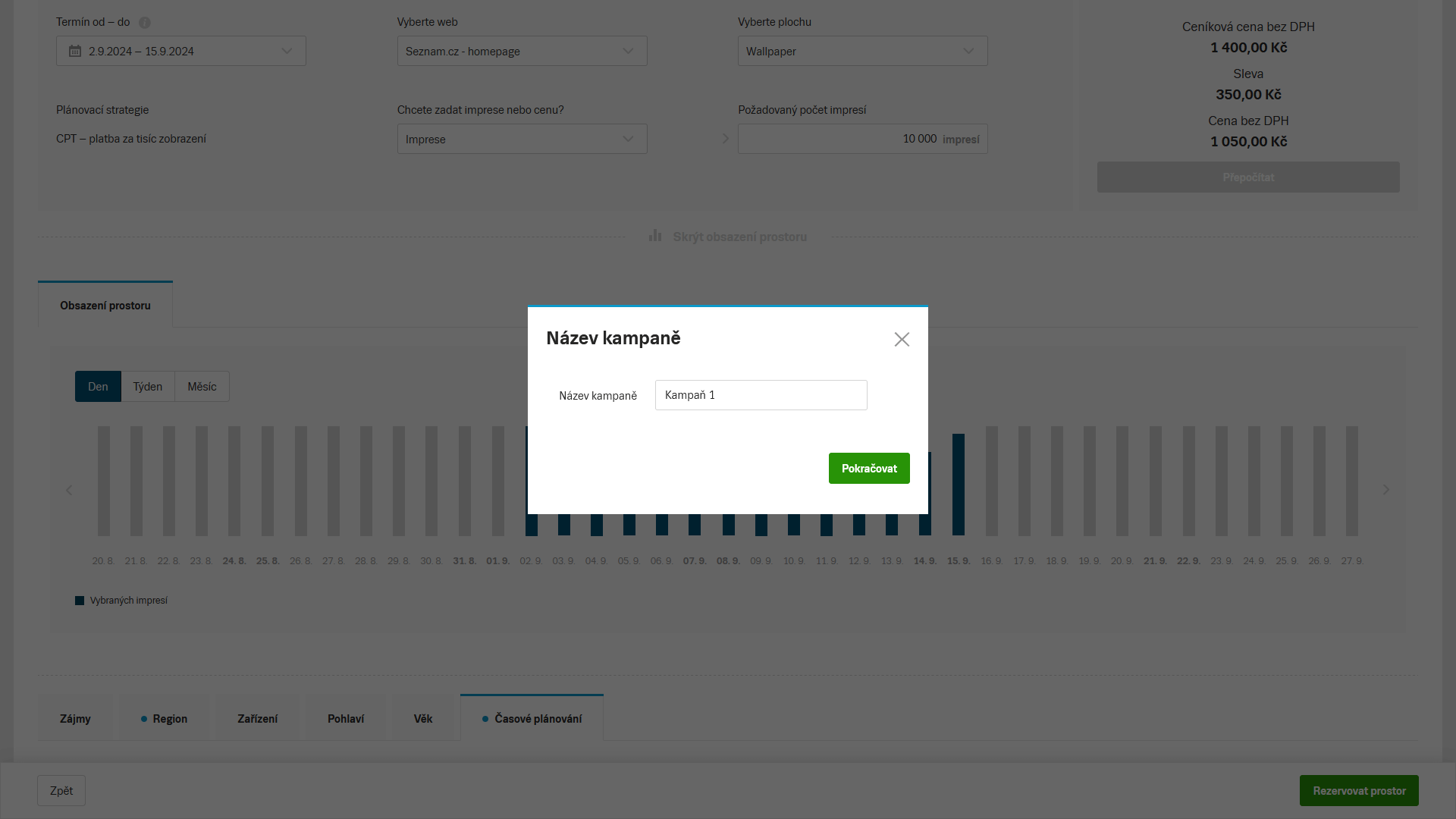Viewport: 1456px width, 819px height.
Task: Click the Rezervovat prostor button
Action: pos(1358,790)
